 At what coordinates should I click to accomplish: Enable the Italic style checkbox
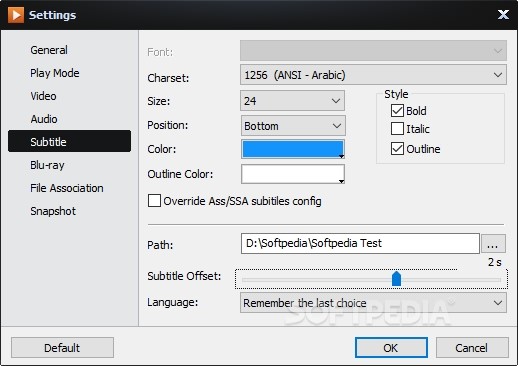(397, 129)
